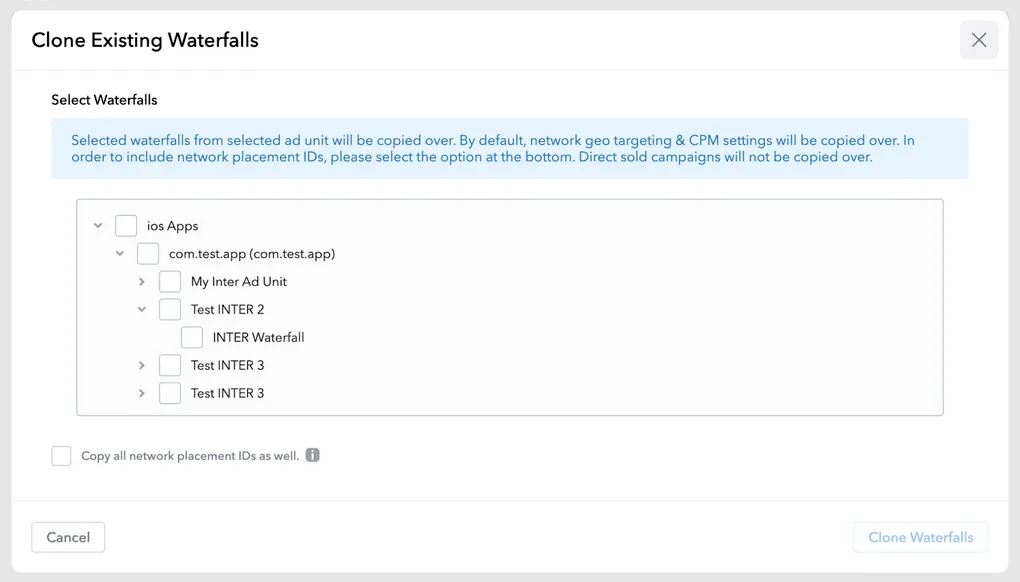Click the ios Apps label text
The image size is (1020, 582).
point(172,226)
